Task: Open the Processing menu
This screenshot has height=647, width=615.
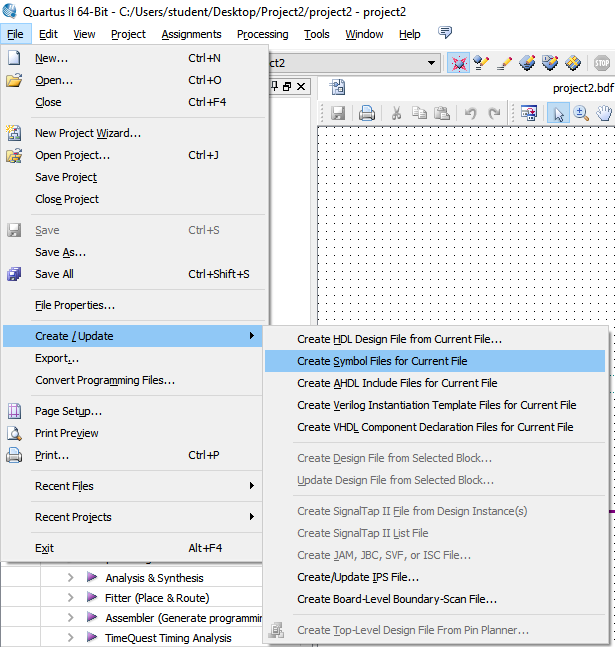Action: point(262,34)
